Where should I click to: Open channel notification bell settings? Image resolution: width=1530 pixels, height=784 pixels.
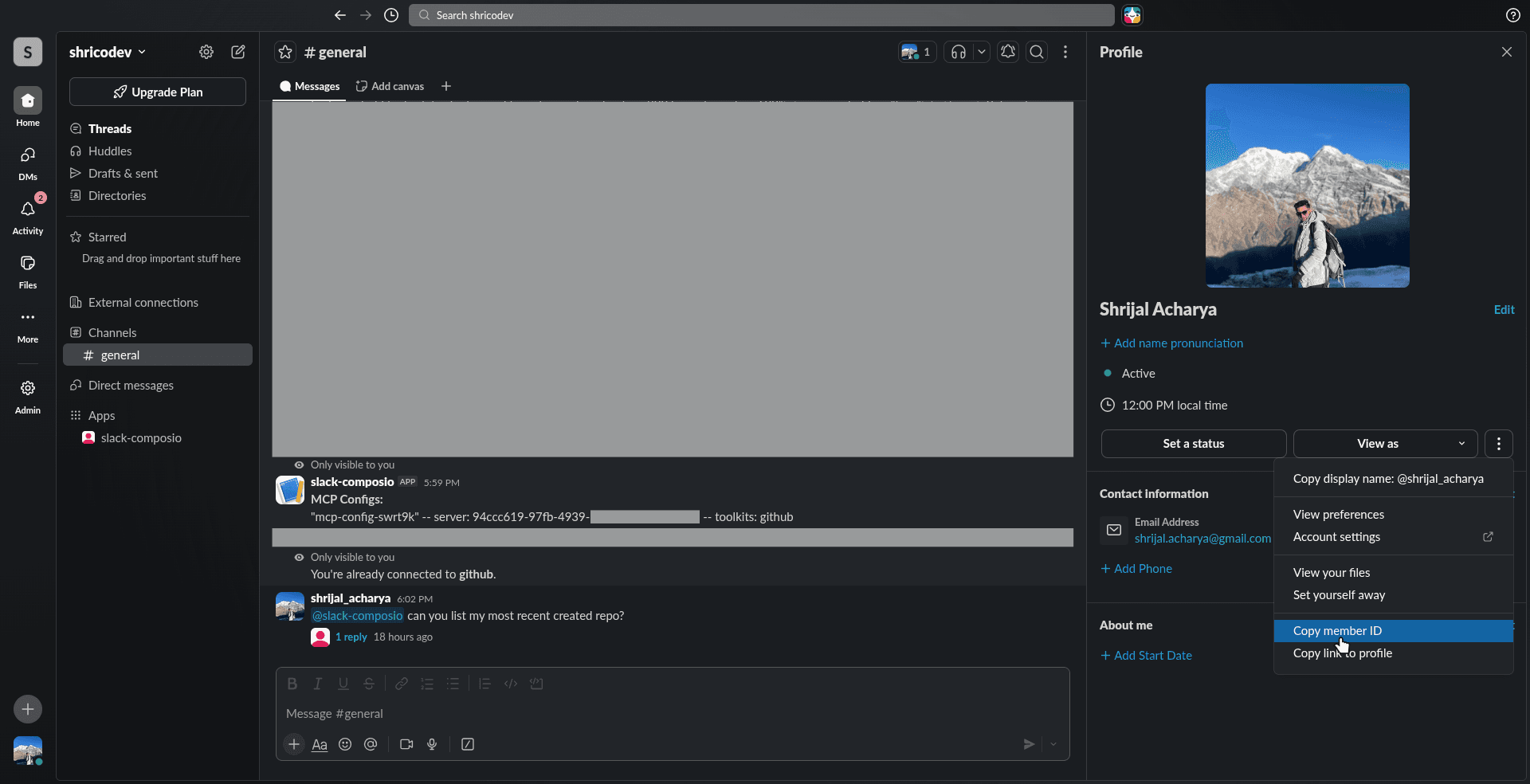coord(1008,52)
